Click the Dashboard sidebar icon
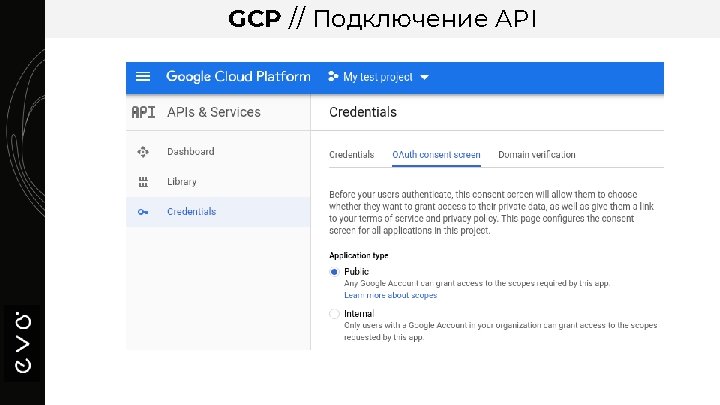Viewport: 720px width, 405px height. pos(143,152)
